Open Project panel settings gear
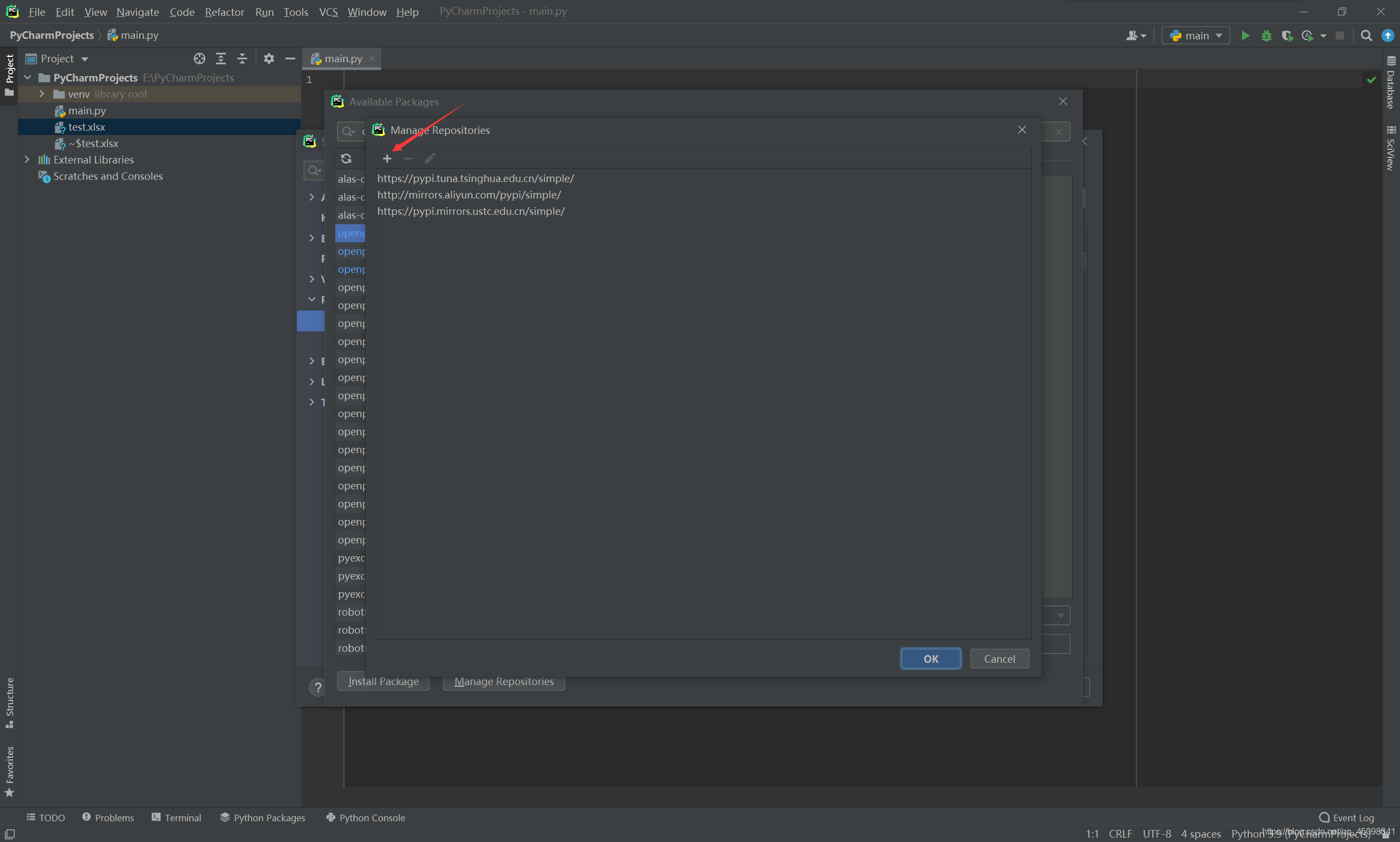The height and width of the screenshot is (842, 1400). coord(269,59)
